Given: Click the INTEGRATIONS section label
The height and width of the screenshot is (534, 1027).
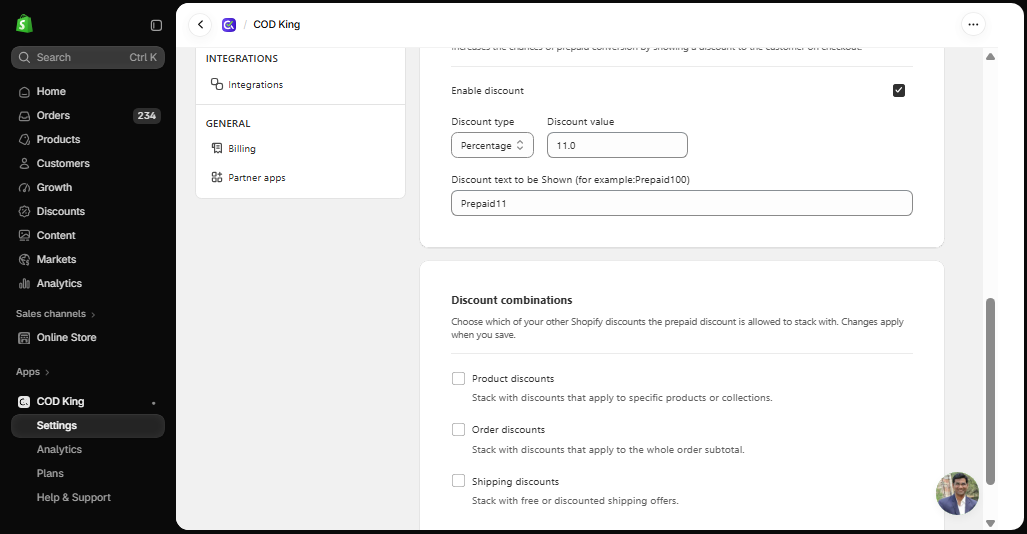Looking at the screenshot, I should (x=242, y=58).
